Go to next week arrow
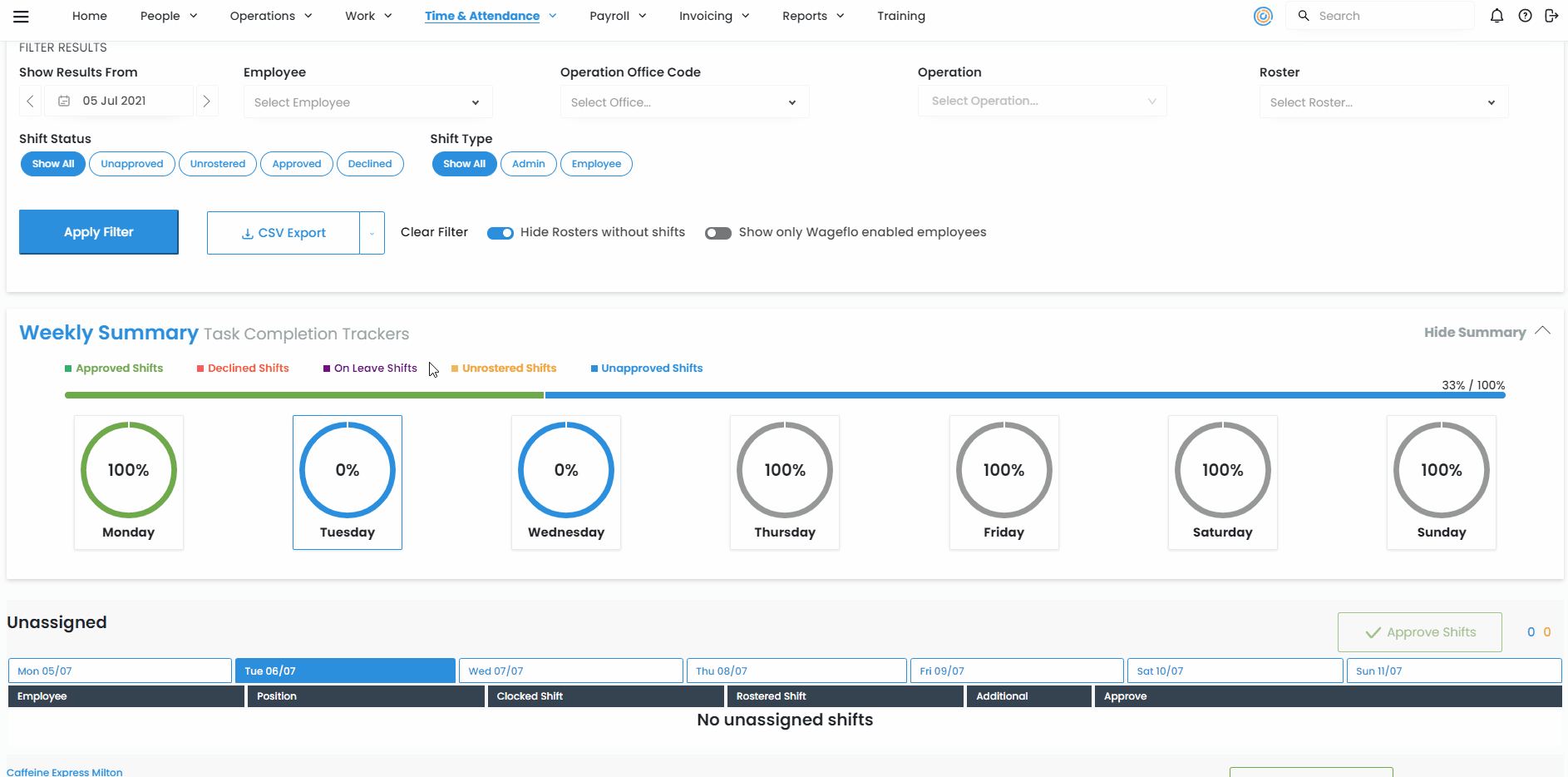1568x777 pixels. [206, 101]
